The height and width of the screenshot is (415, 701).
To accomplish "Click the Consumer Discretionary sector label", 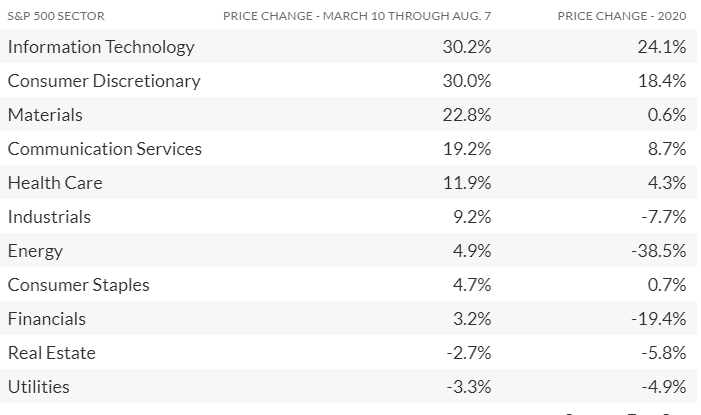I will tap(104, 81).
